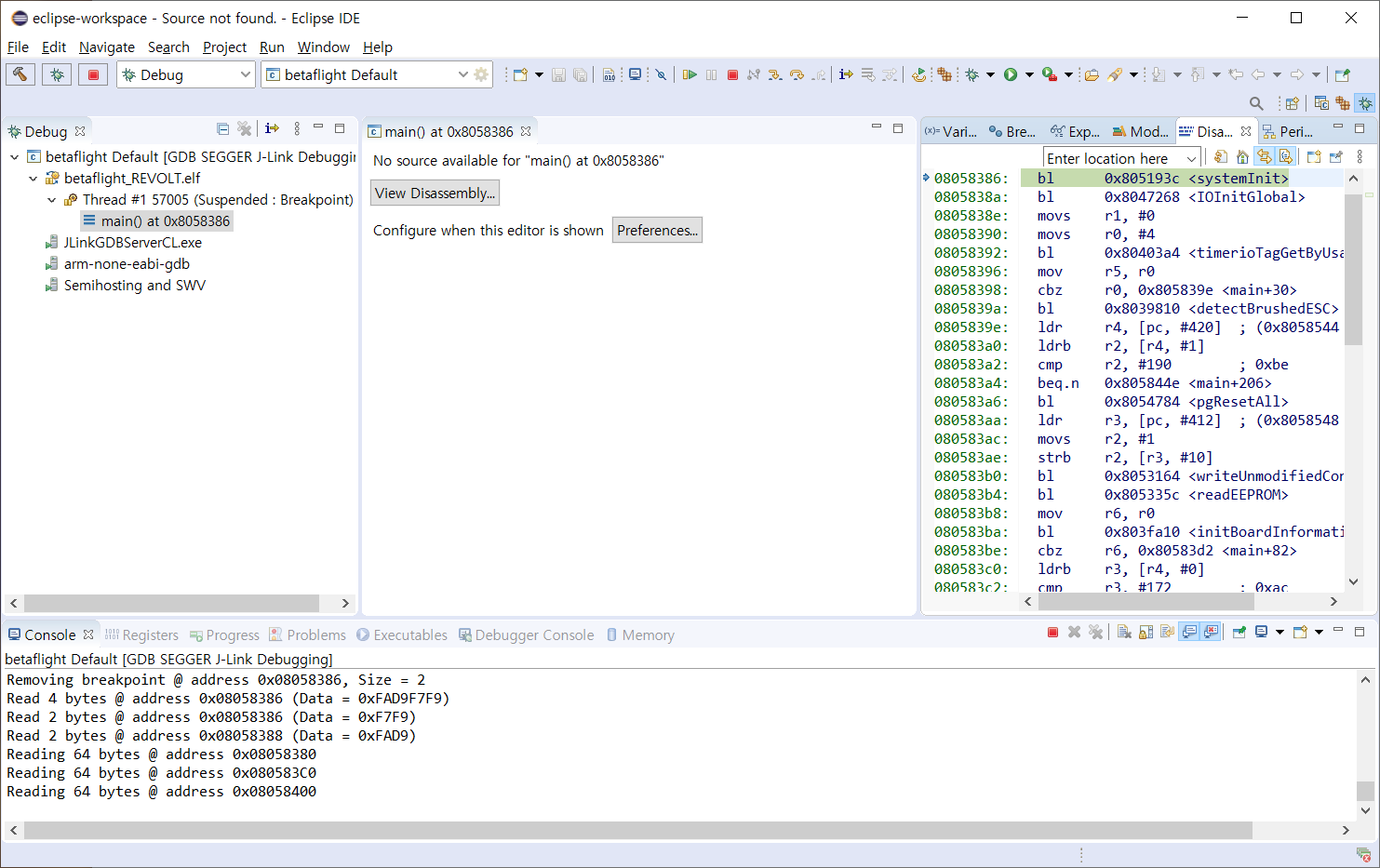
Task: Select Semihosting and SWV entry
Action: (126, 286)
